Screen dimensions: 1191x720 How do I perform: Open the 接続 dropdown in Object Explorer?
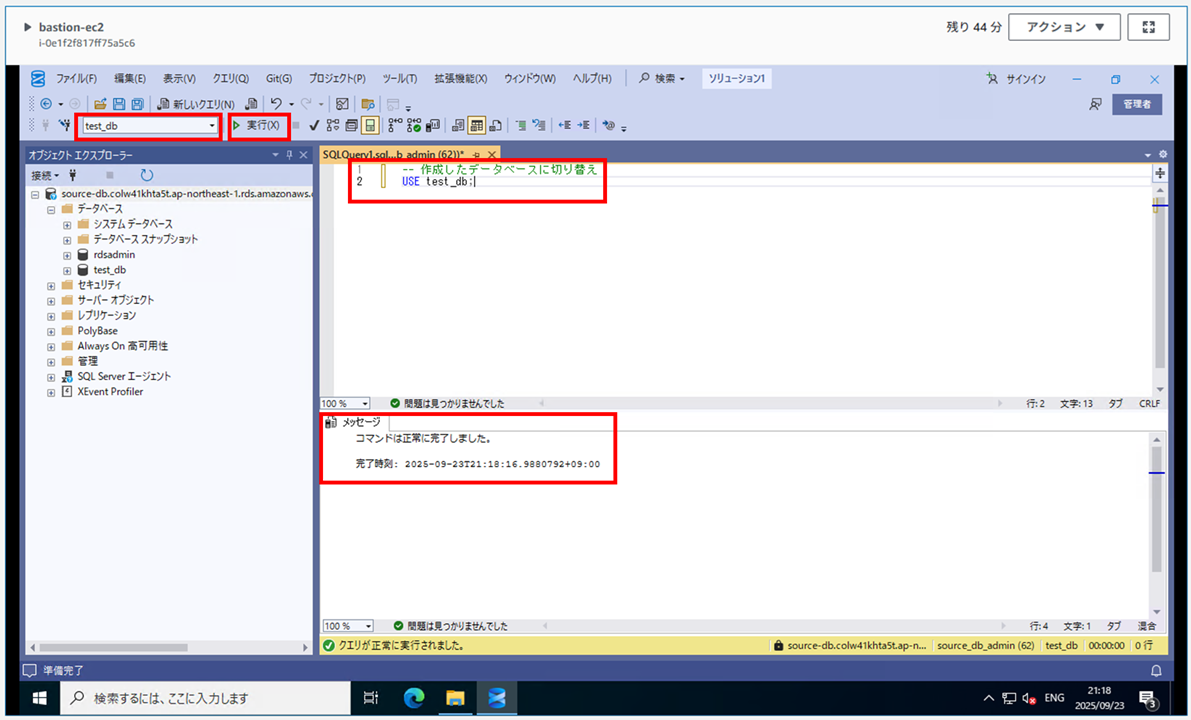pyautogui.click(x=45, y=175)
